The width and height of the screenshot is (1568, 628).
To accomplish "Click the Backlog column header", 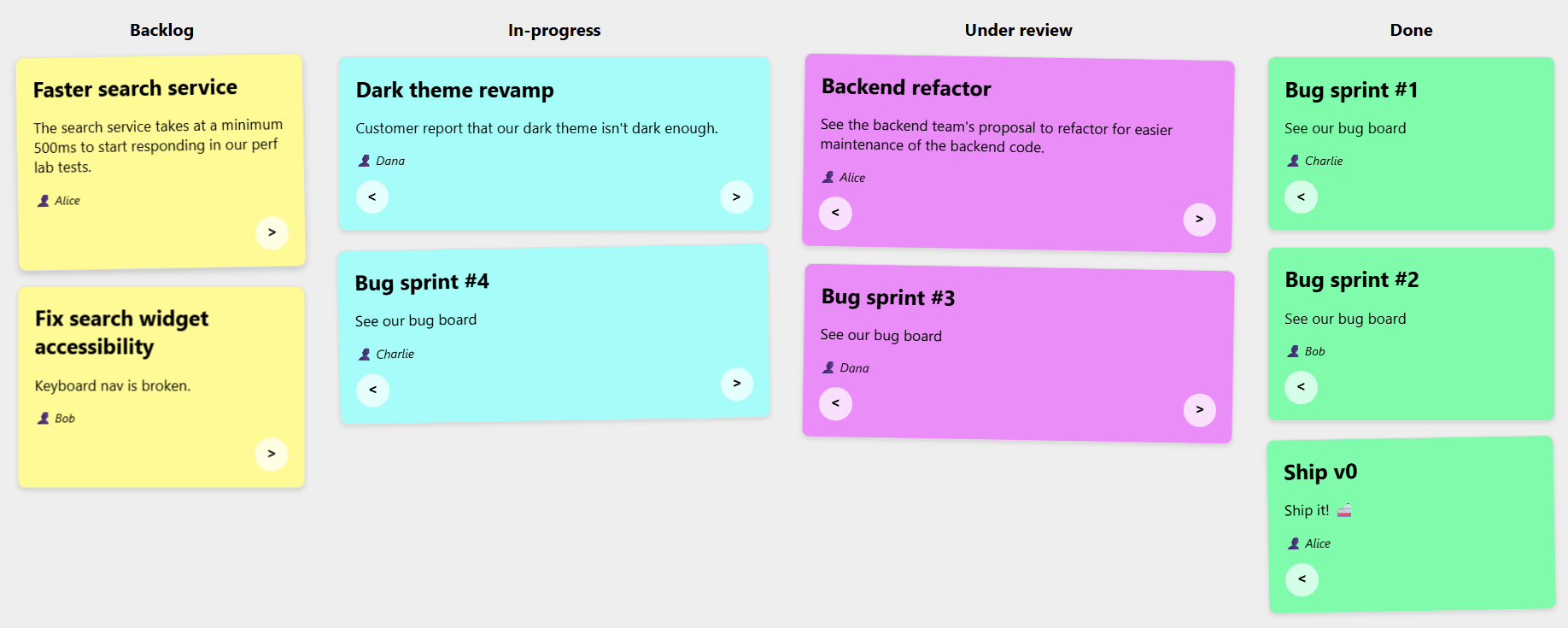I will (161, 30).
